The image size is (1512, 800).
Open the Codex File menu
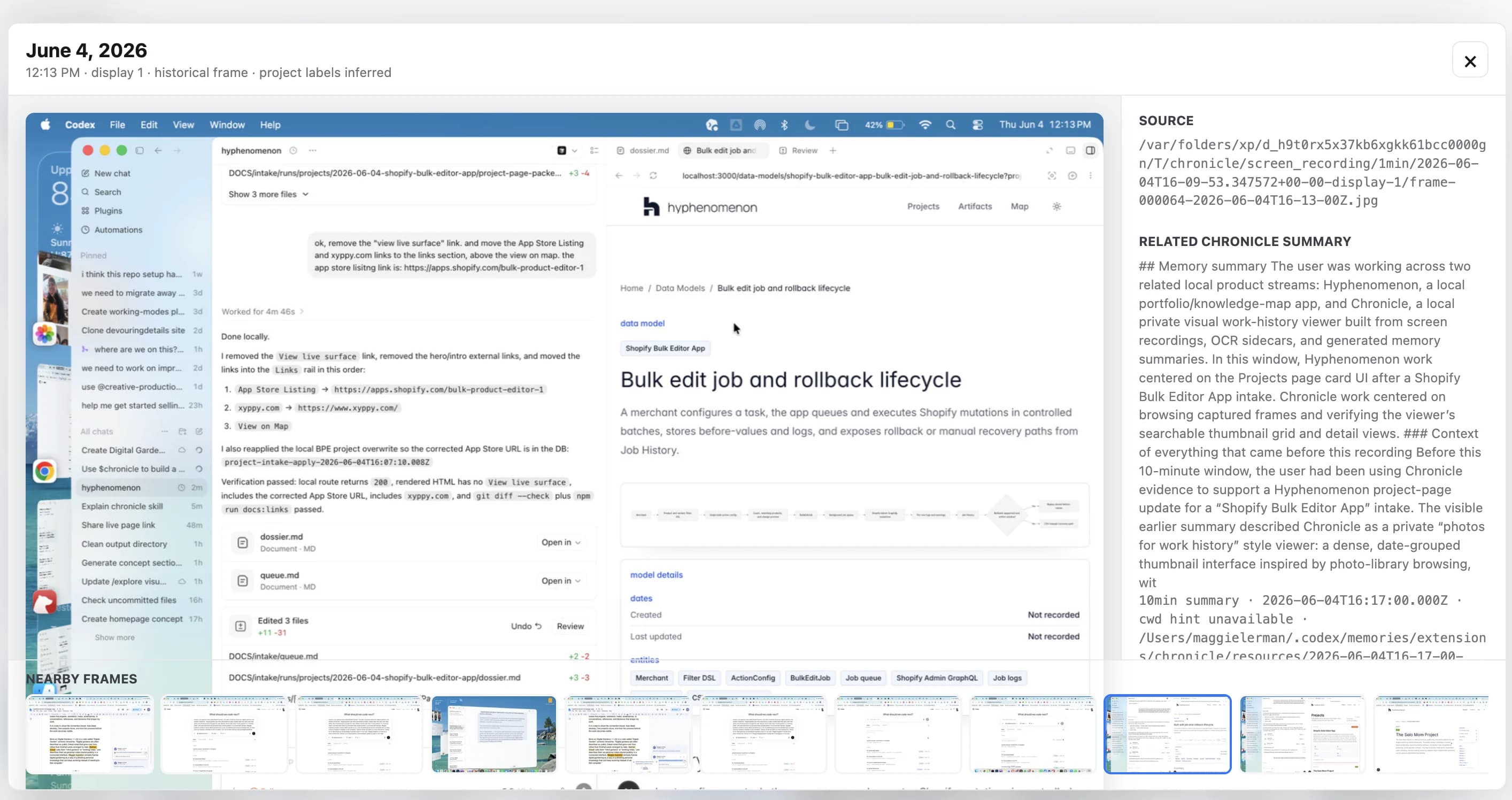click(x=118, y=125)
